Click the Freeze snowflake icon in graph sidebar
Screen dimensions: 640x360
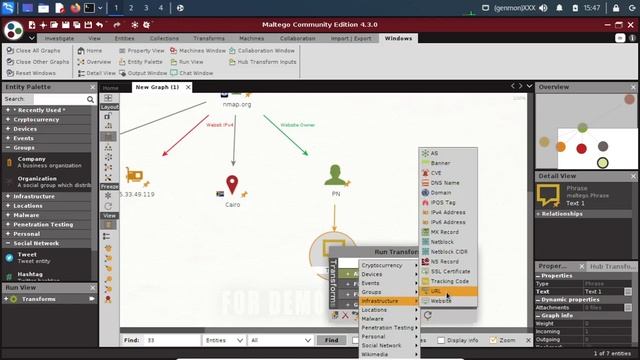click(x=108, y=196)
